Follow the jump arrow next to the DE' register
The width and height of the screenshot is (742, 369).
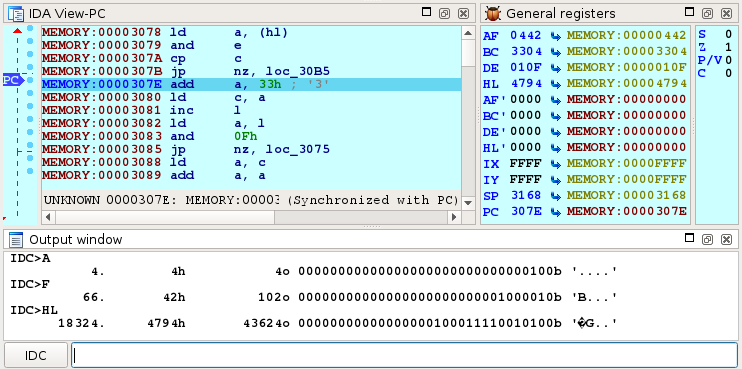[x=556, y=132]
